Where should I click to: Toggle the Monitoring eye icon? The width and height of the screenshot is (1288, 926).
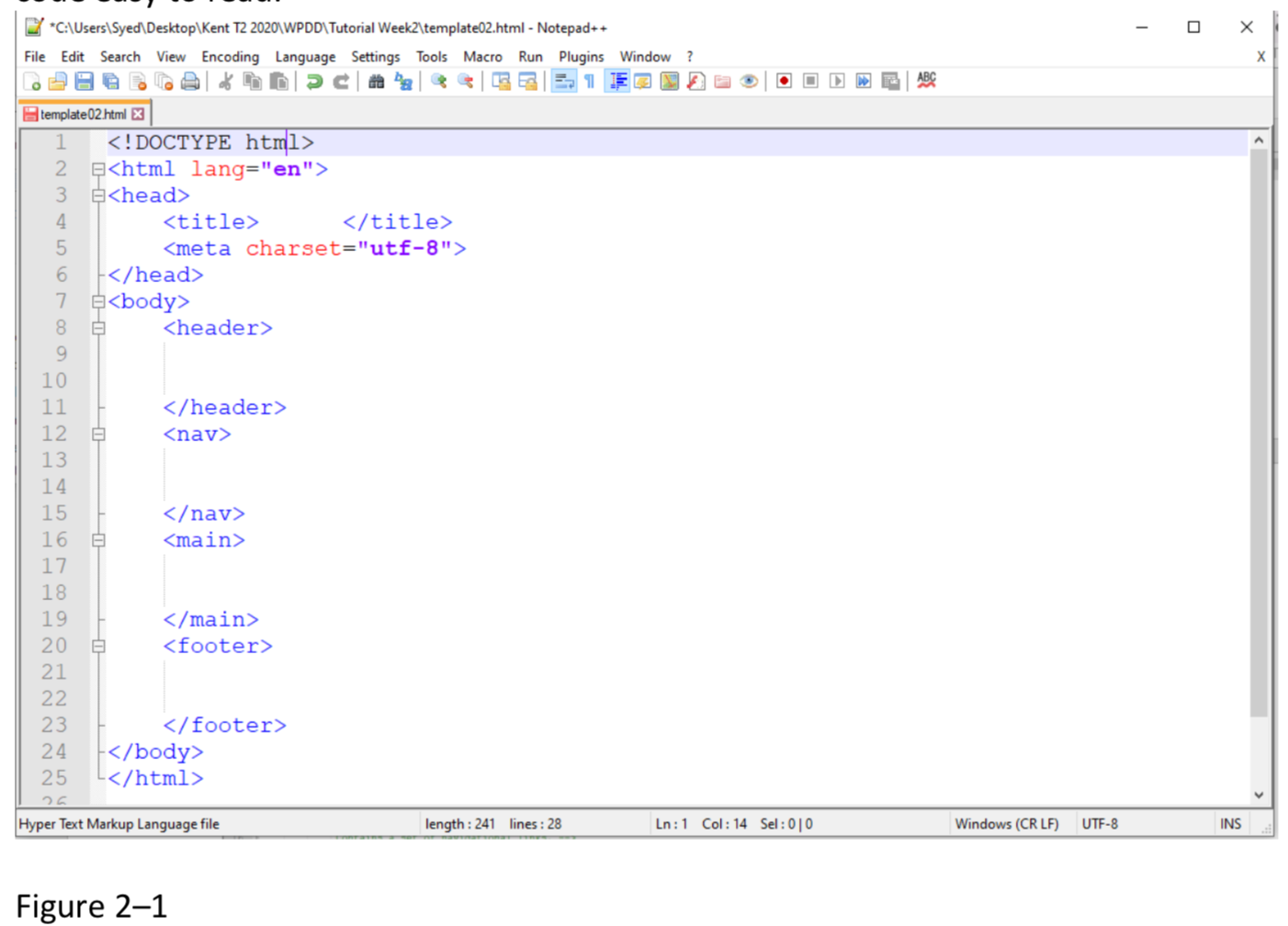750,82
